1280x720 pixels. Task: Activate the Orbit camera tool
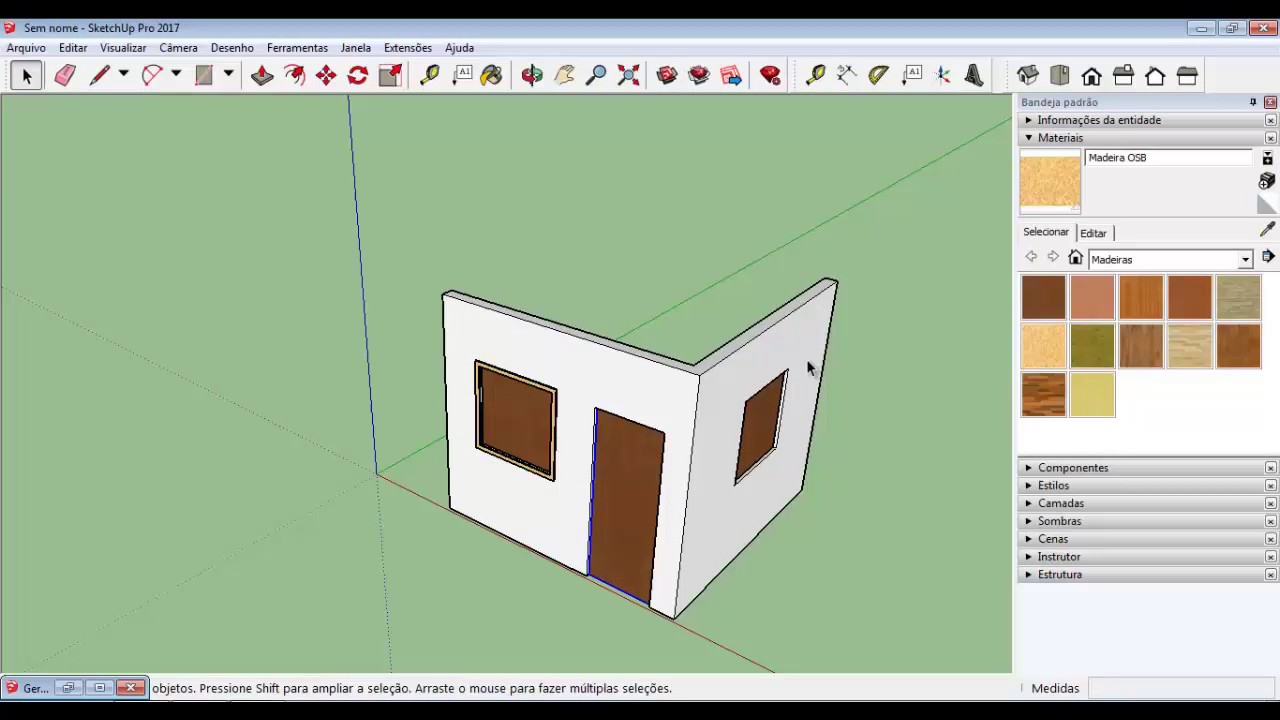coord(532,75)
